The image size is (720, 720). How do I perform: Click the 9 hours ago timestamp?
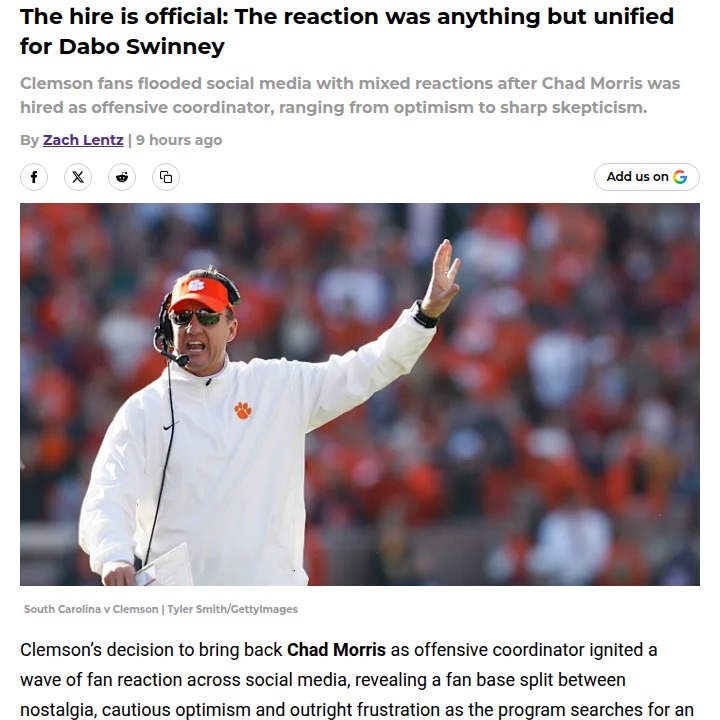point(179,140)
